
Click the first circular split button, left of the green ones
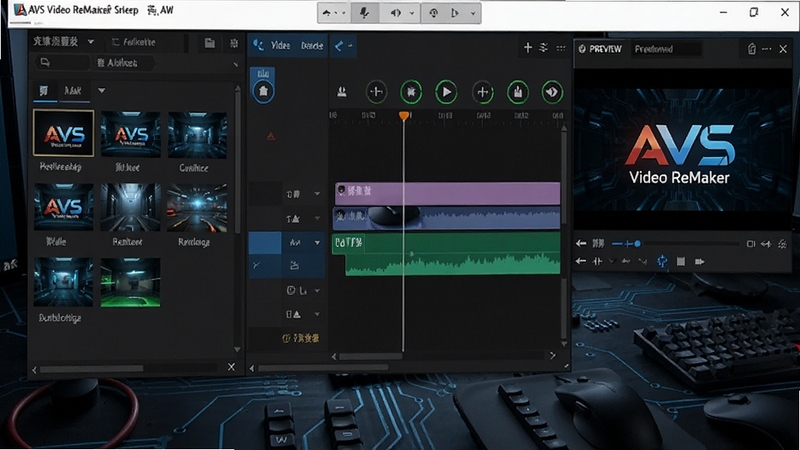tap(377, 92)
